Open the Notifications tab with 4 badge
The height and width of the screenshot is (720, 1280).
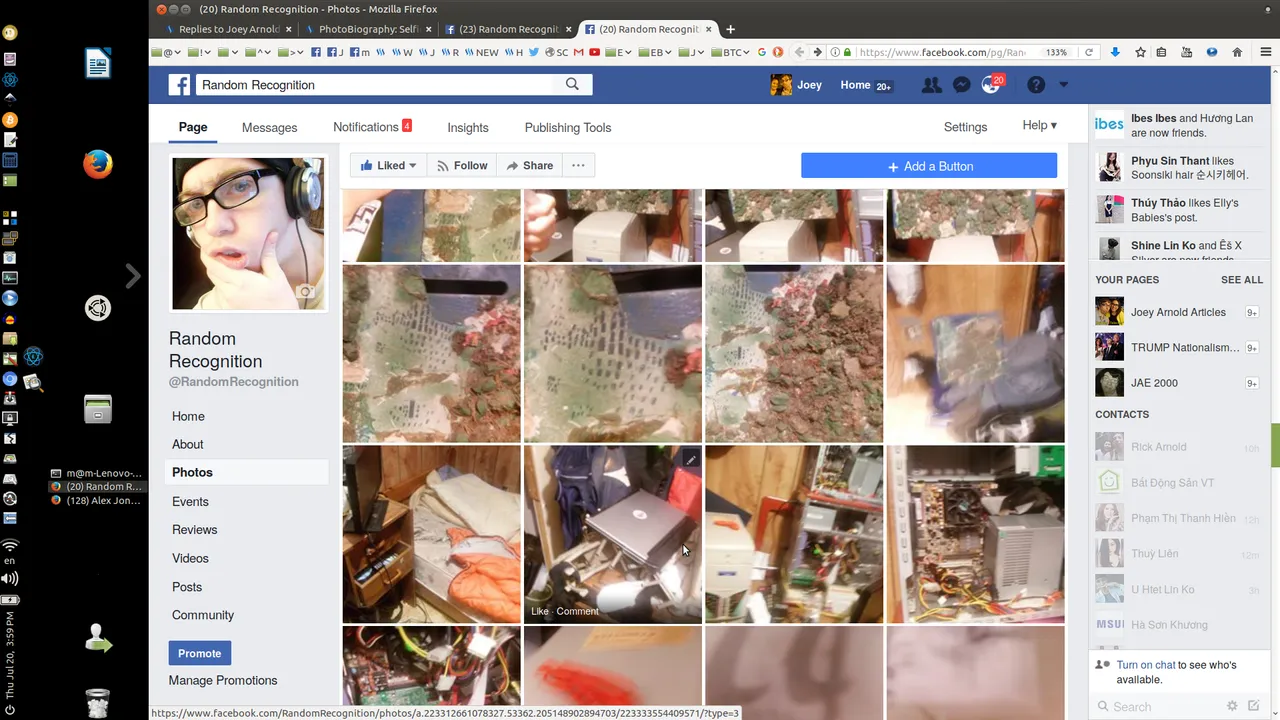(372, 127)
